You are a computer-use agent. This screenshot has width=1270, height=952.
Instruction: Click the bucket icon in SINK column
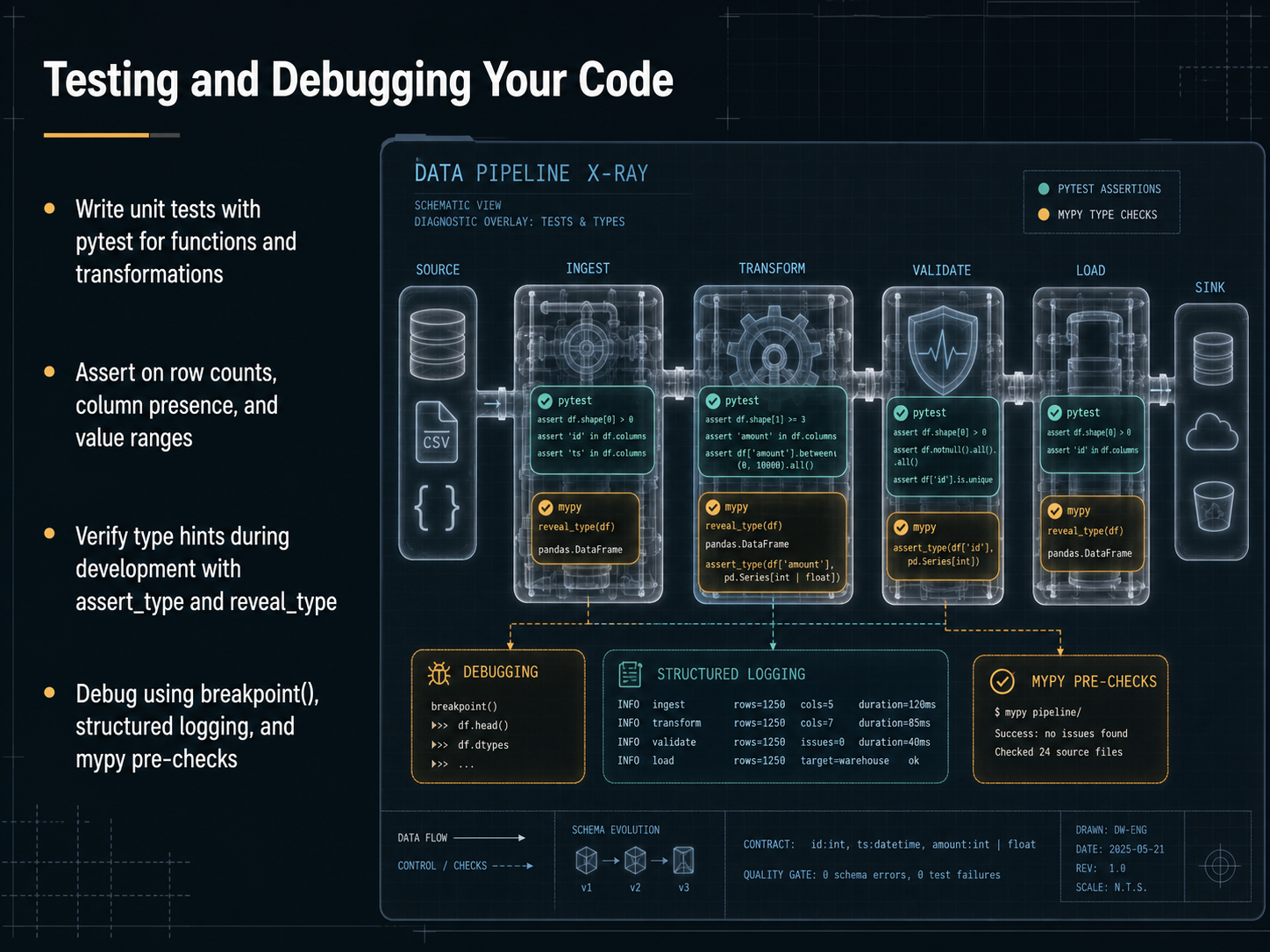coord(1214,506)
